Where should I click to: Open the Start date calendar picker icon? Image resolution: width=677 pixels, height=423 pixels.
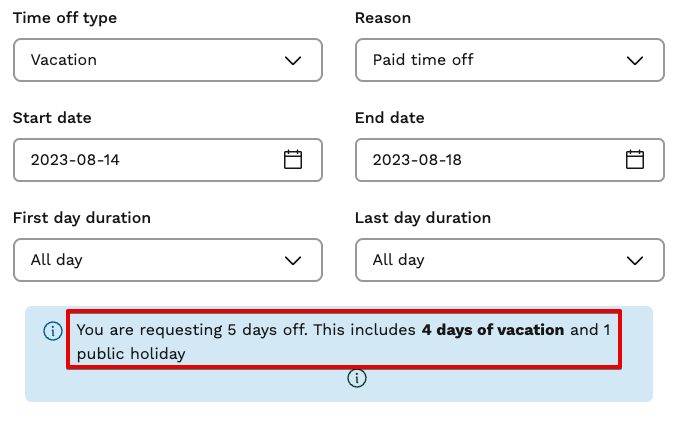[293, 159]
